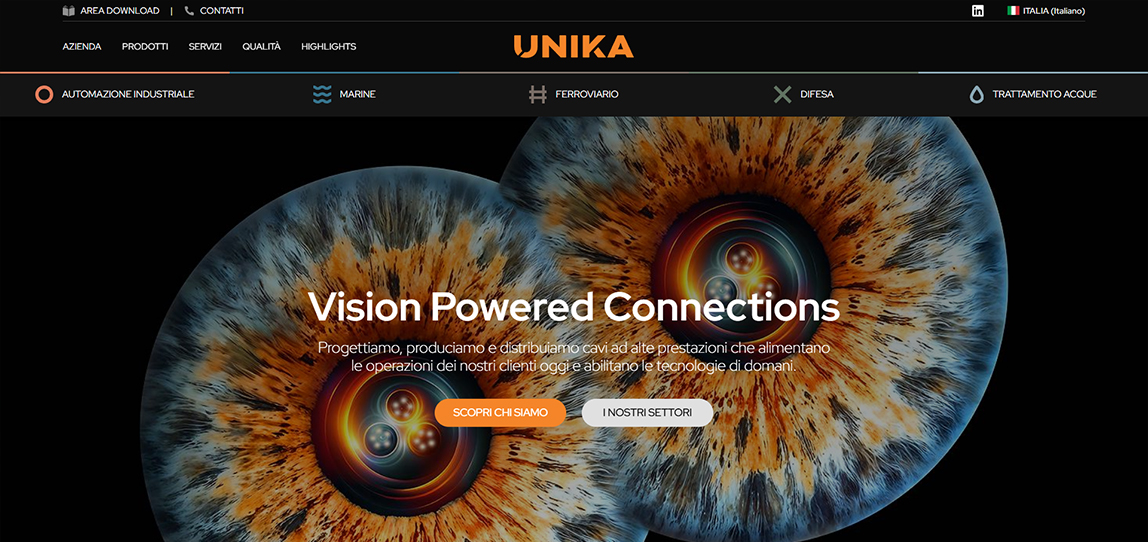Click the water drop Trattamento Acque icon
The width and height of the screenshot is (1148, 542).
tap(977, 94)
